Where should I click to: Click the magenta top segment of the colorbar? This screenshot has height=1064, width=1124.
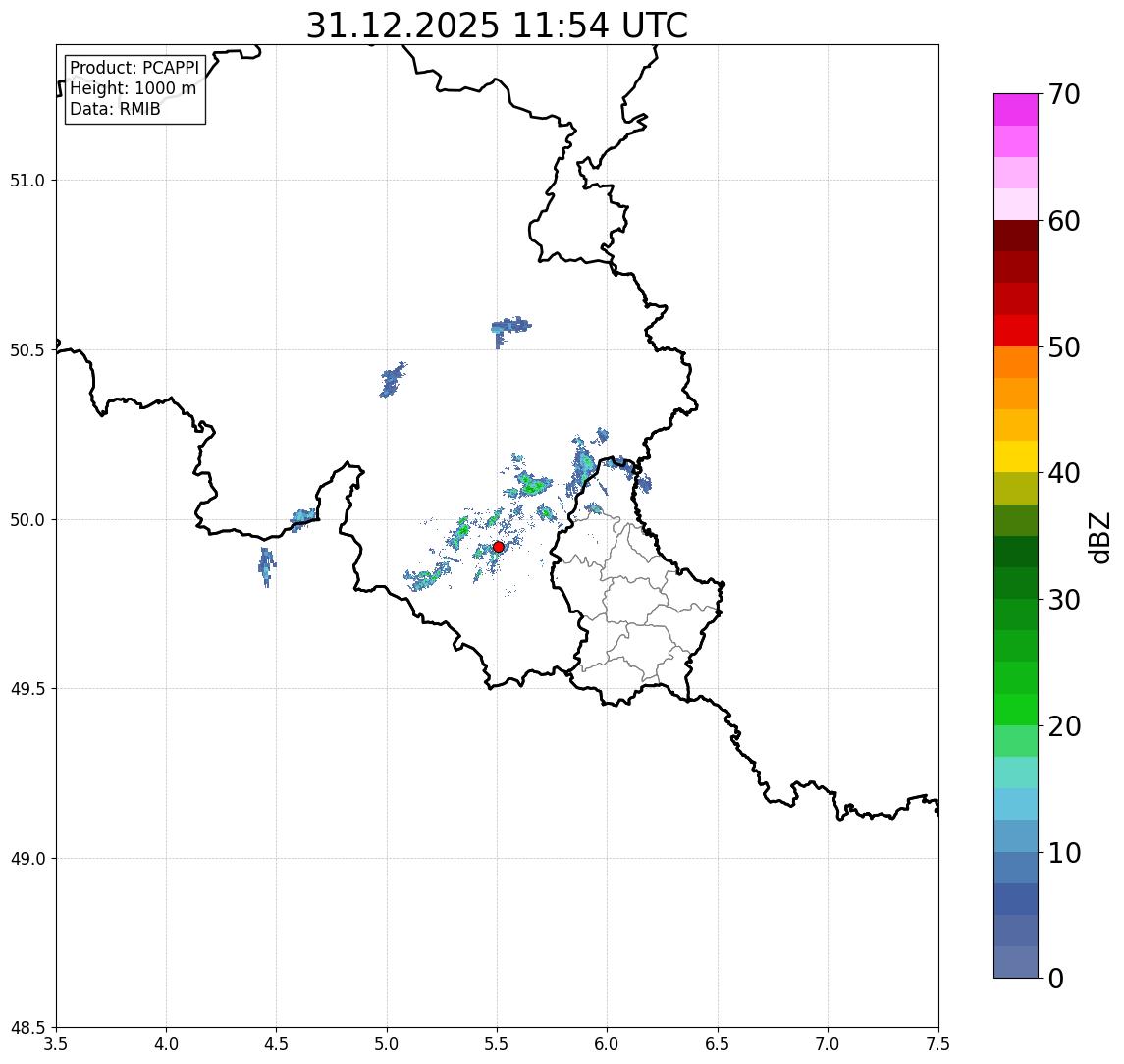[x=1016, y=110]
